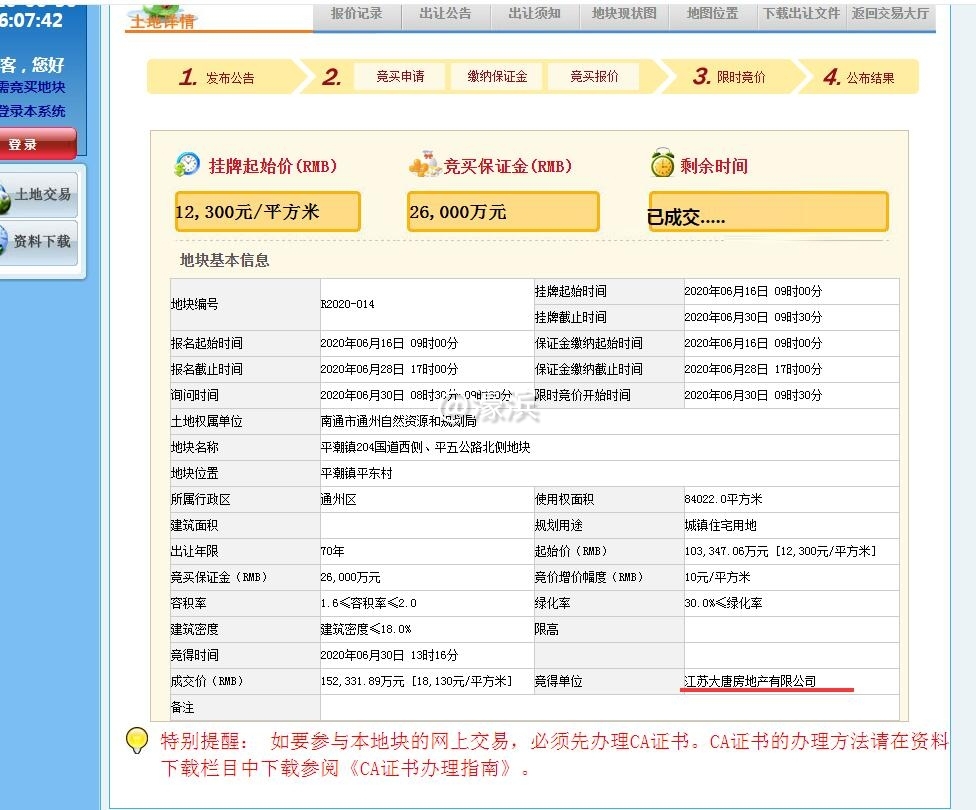This screenshot has width=976, height=810.
Task: Click the 竞买申请 step button
Action: click(x=403, y=75)
